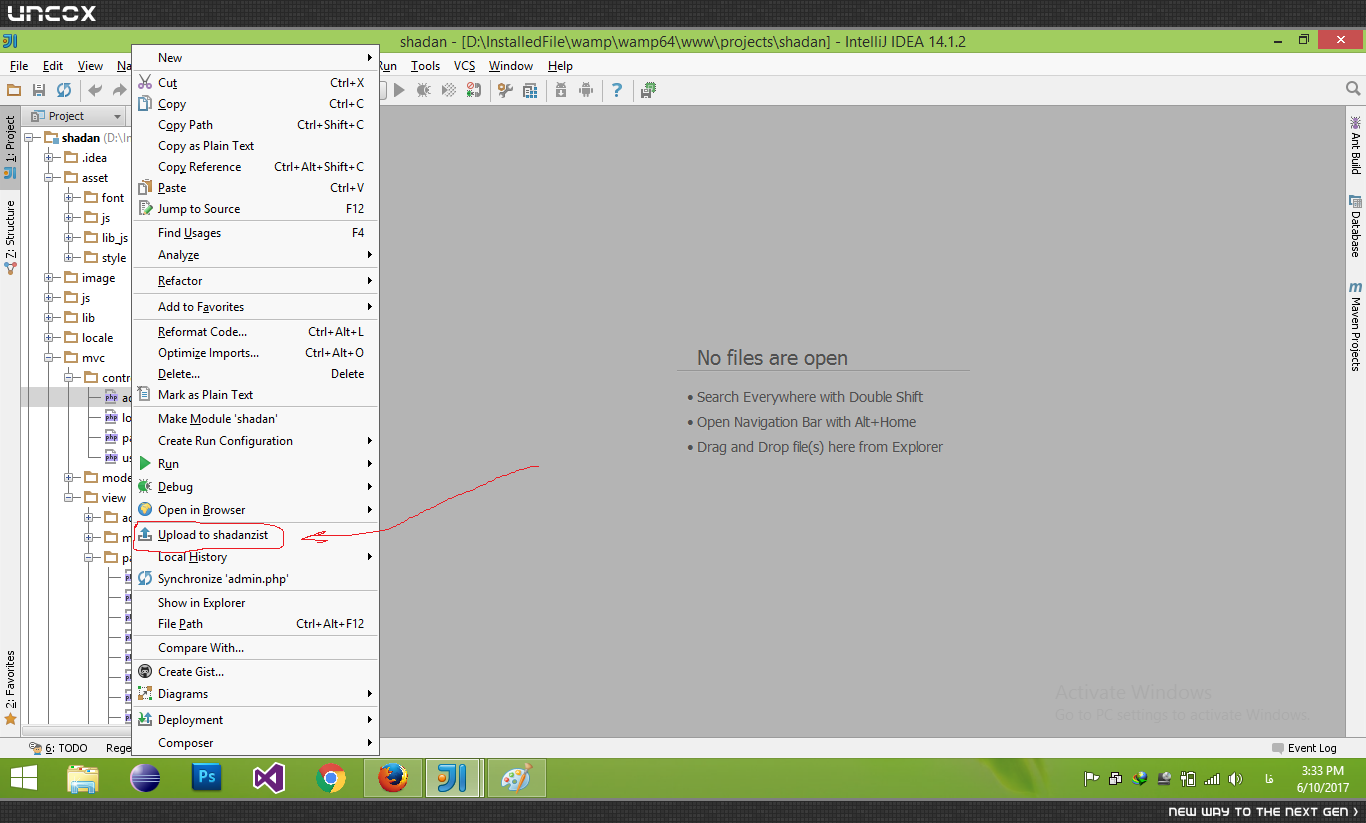Click the Debug bug icon in toolbar

click(x=424, y=90)
